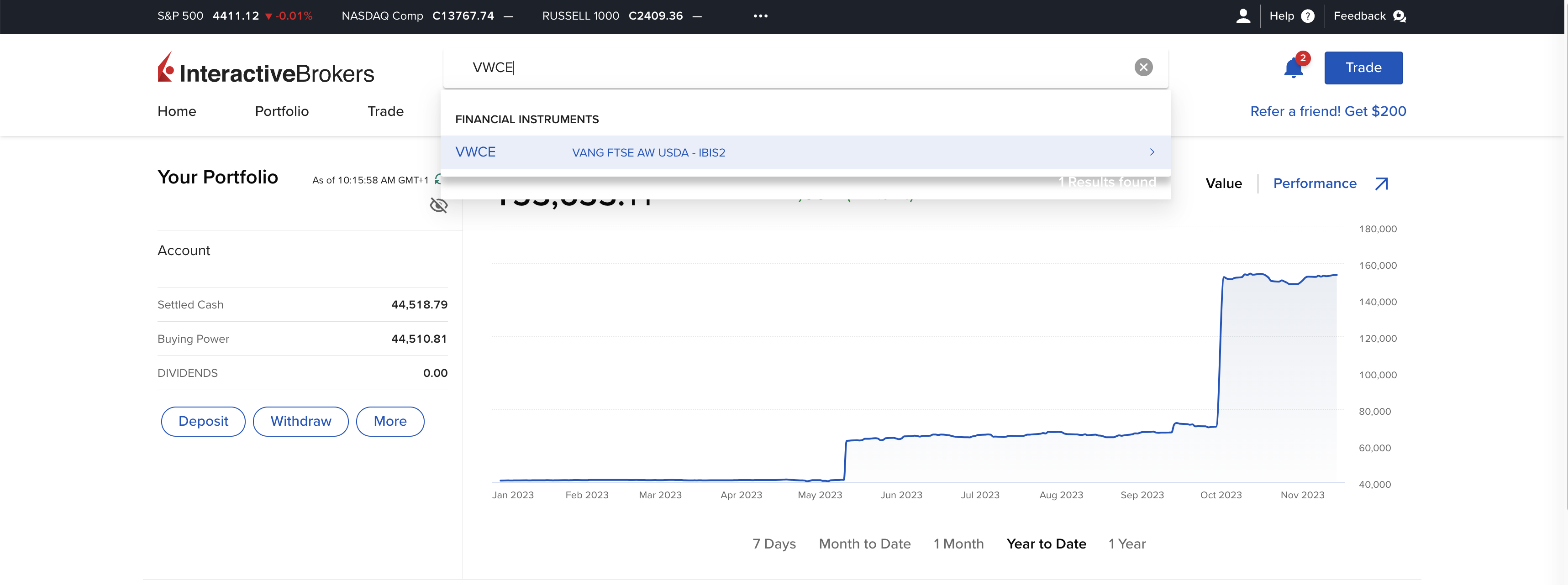Viewport: 1568px width, 585px height.
Task: Clear the search box with X icon
Action: click(x=1143, y=67)
